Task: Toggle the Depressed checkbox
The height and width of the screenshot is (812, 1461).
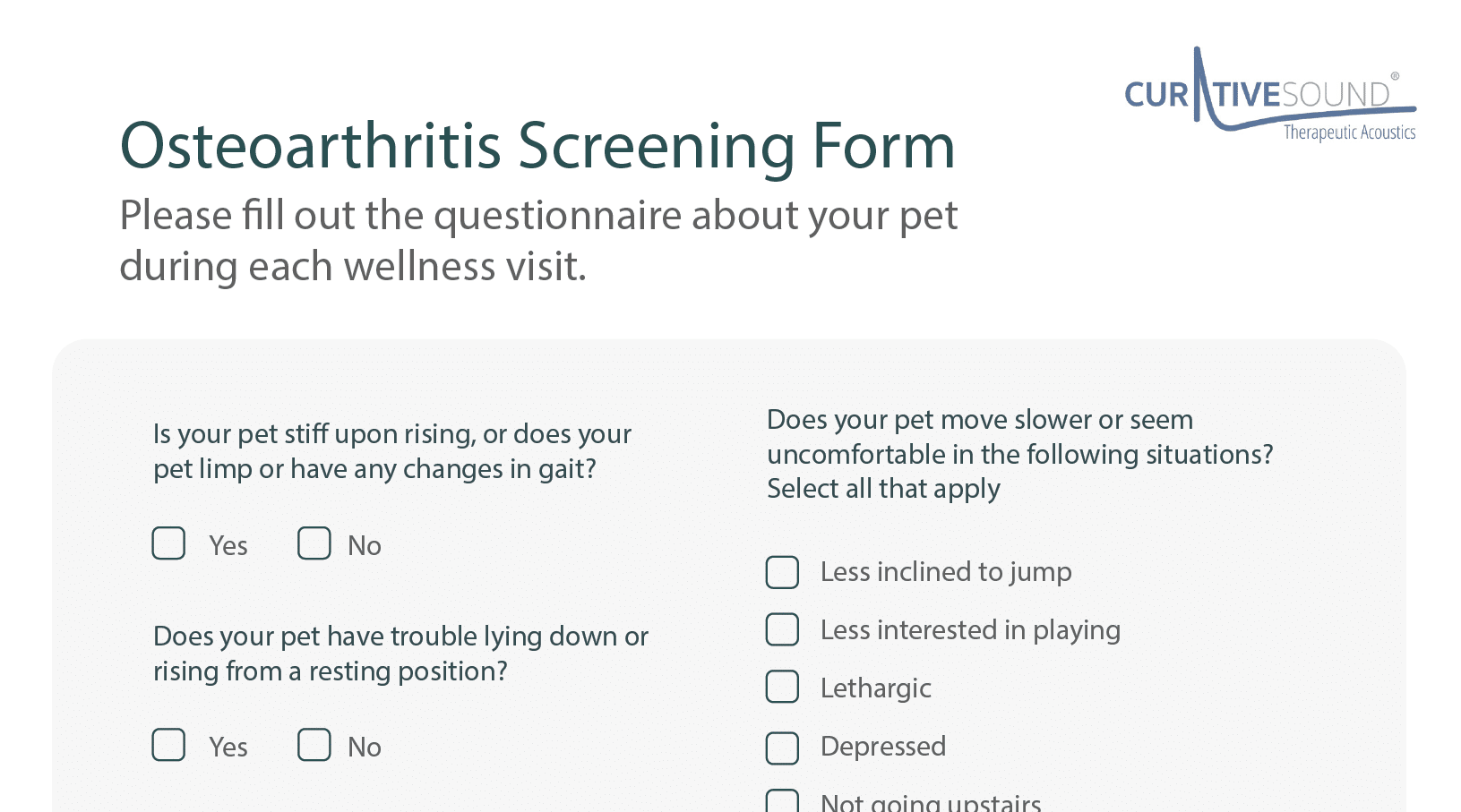Action: (x=782, y=748)
